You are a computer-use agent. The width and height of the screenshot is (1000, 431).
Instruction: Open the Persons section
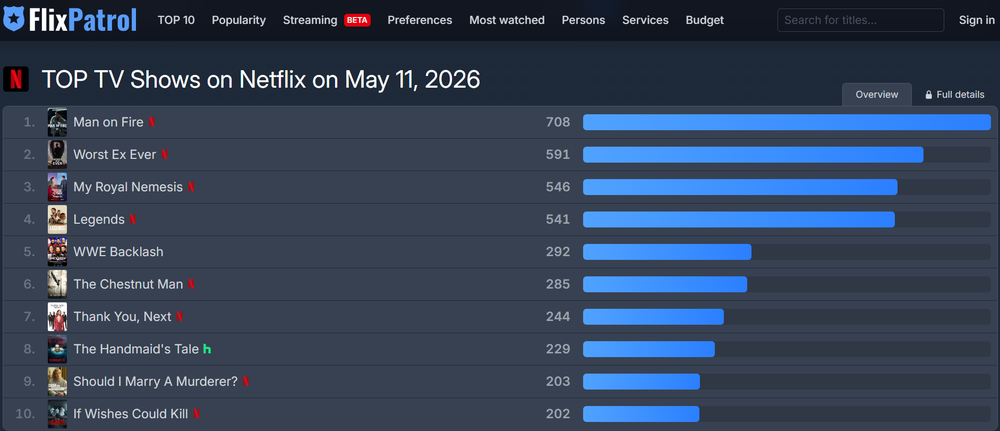click(x=584, y=20)
